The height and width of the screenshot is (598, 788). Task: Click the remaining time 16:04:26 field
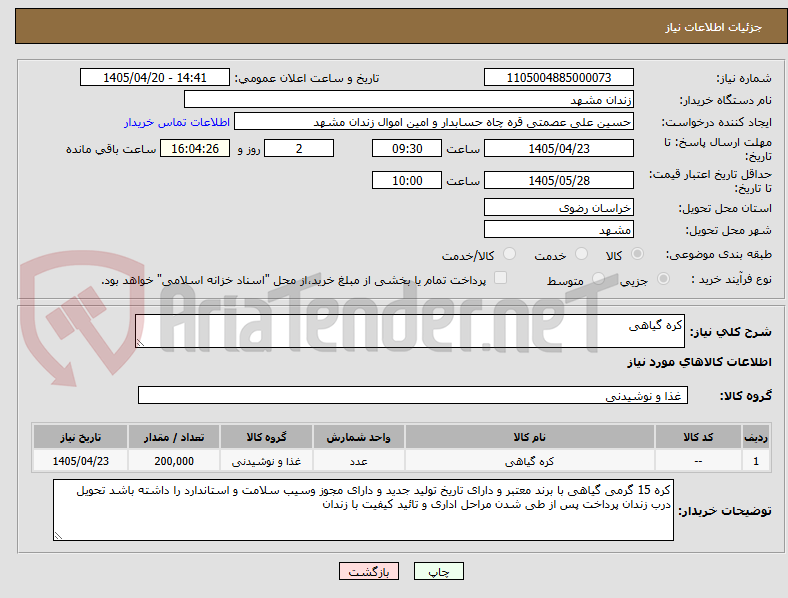coord(195,148)
